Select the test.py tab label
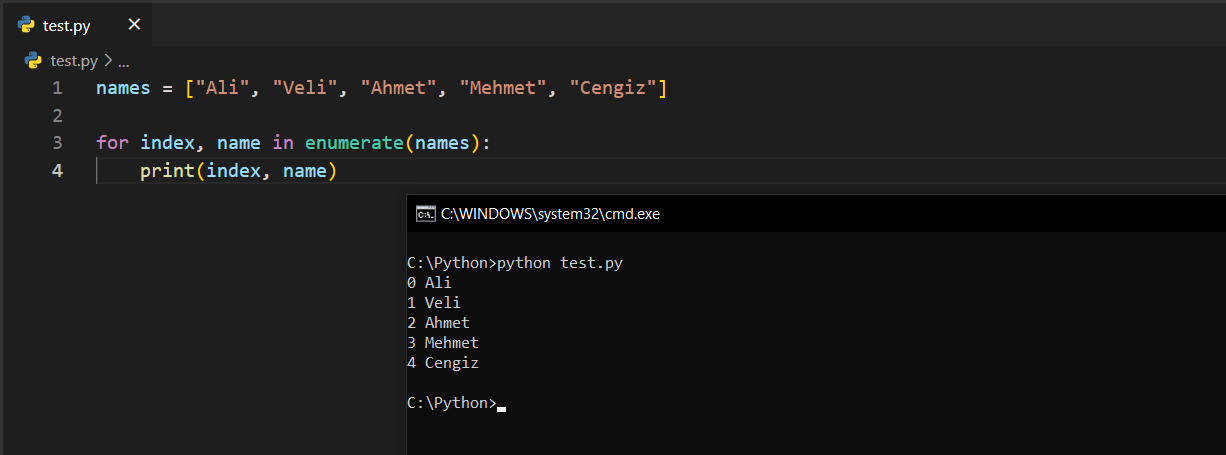Image resolution: width=1226 pixels, height=455 pixels. (67, 26)
